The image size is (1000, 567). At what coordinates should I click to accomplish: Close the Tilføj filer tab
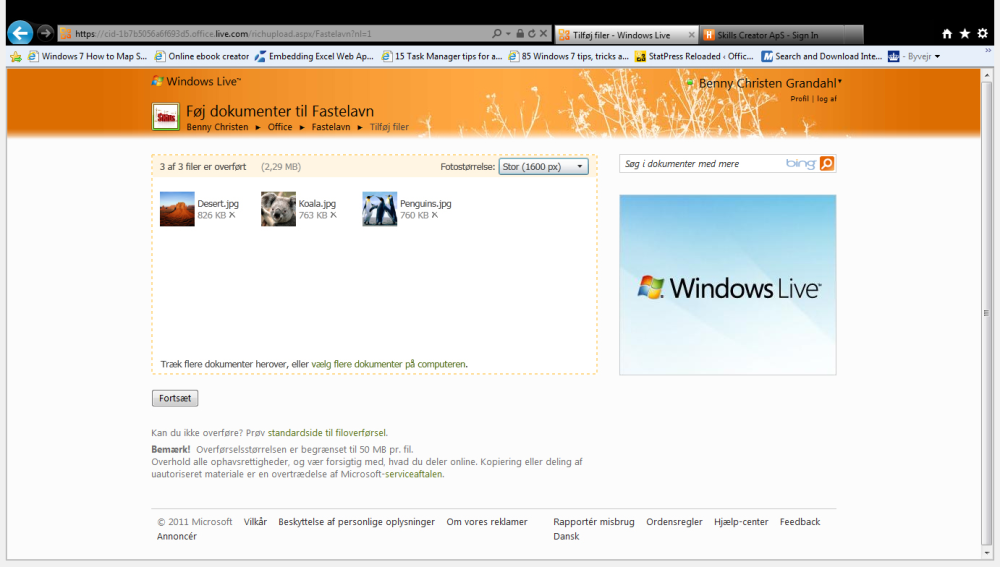tap(691, 35)
